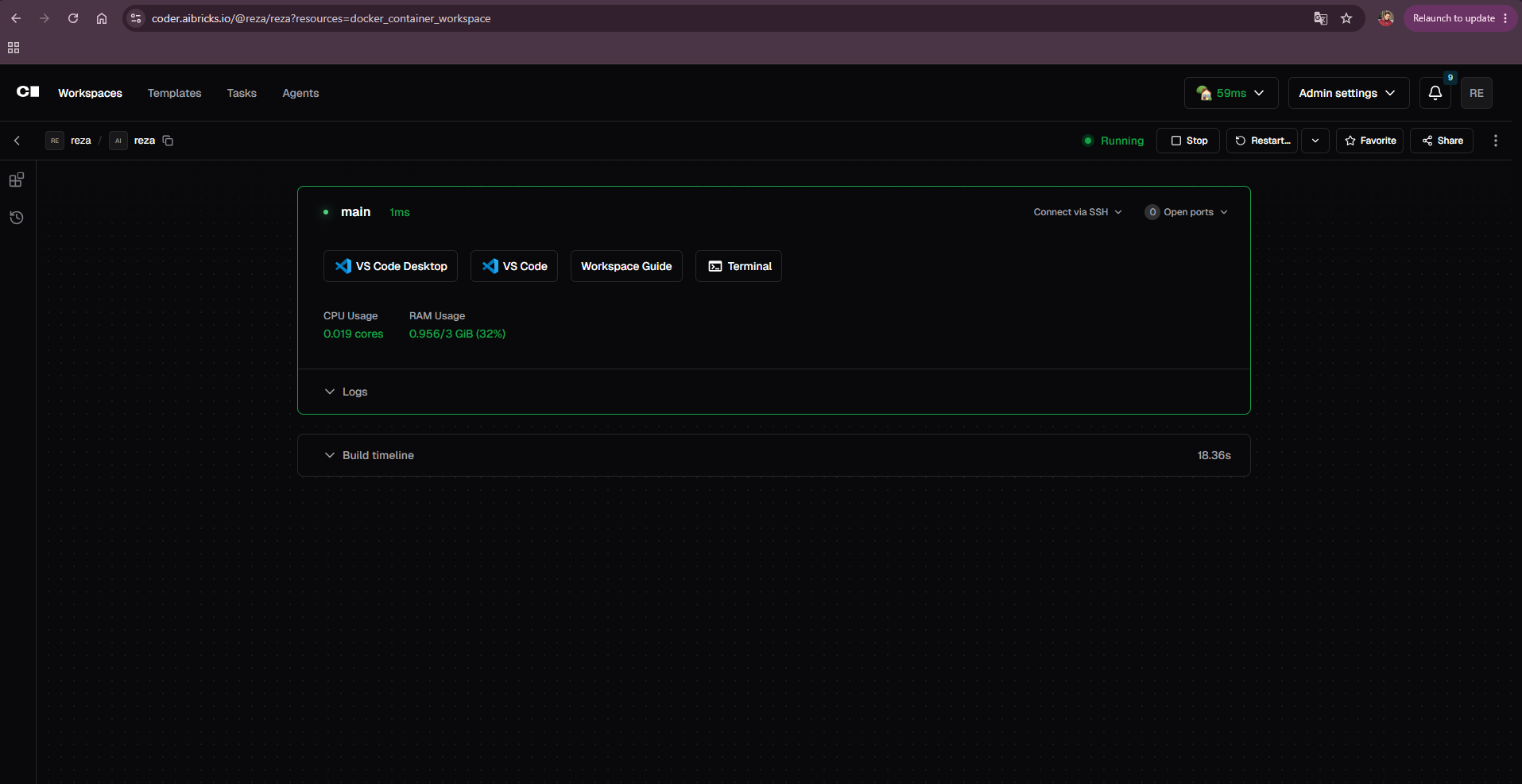Screen dimensions: 1522x784
Task: Reload the page with refresh icon
Action: tap(73, 18)
